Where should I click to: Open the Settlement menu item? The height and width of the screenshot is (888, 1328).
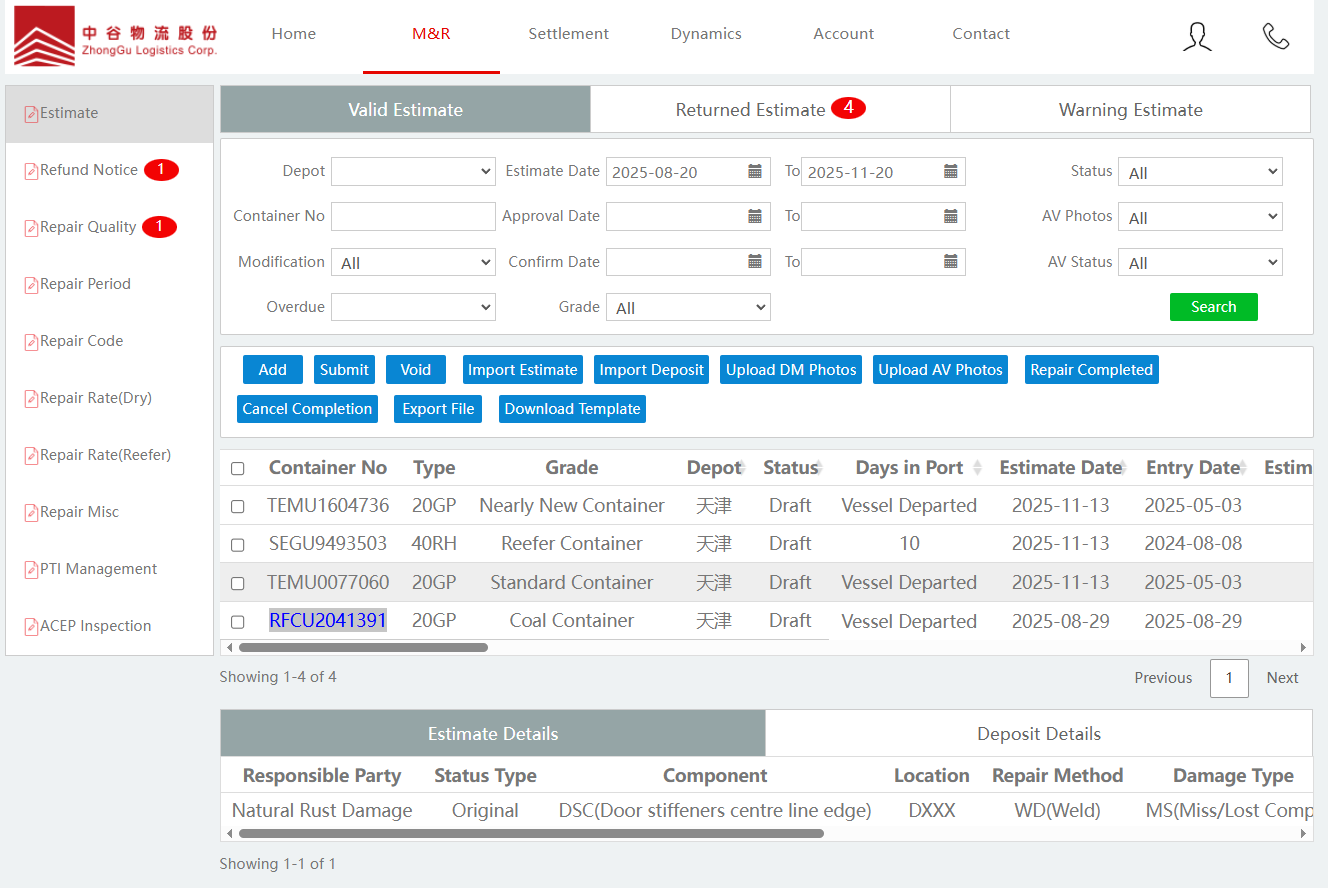tap(568, 34)
